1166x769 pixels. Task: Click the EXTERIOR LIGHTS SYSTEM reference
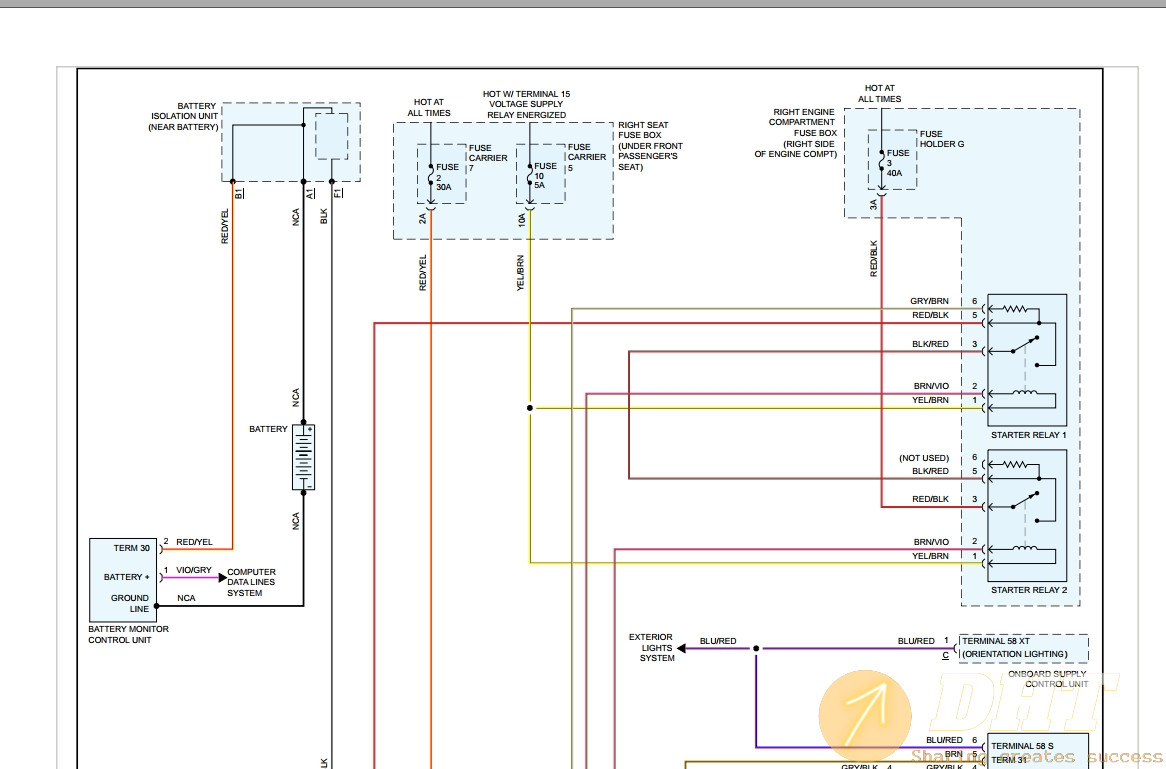(651, 648)
